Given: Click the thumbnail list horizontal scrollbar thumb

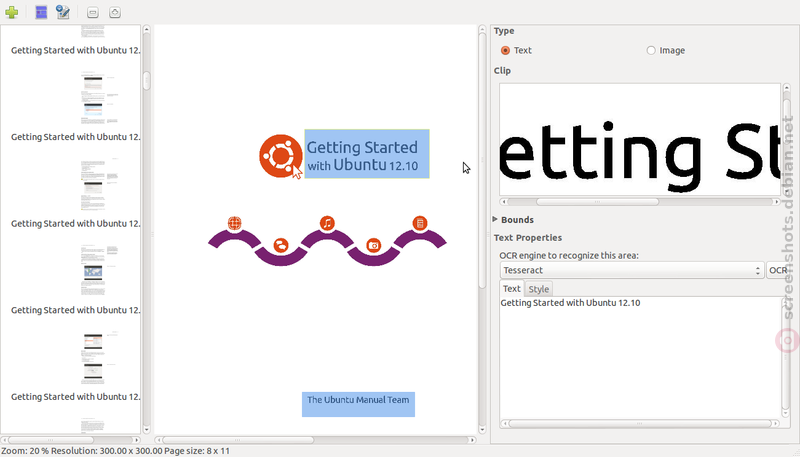Looking at the screenshot, I should [x=51, y=440].
